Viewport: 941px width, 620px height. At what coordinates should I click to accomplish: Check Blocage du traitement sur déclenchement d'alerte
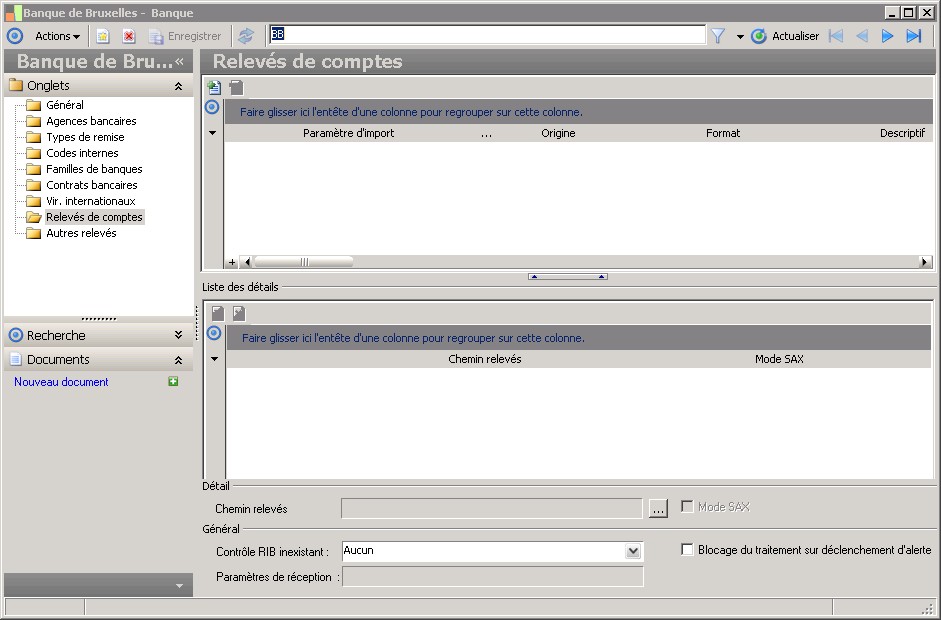tap(687, 550)
